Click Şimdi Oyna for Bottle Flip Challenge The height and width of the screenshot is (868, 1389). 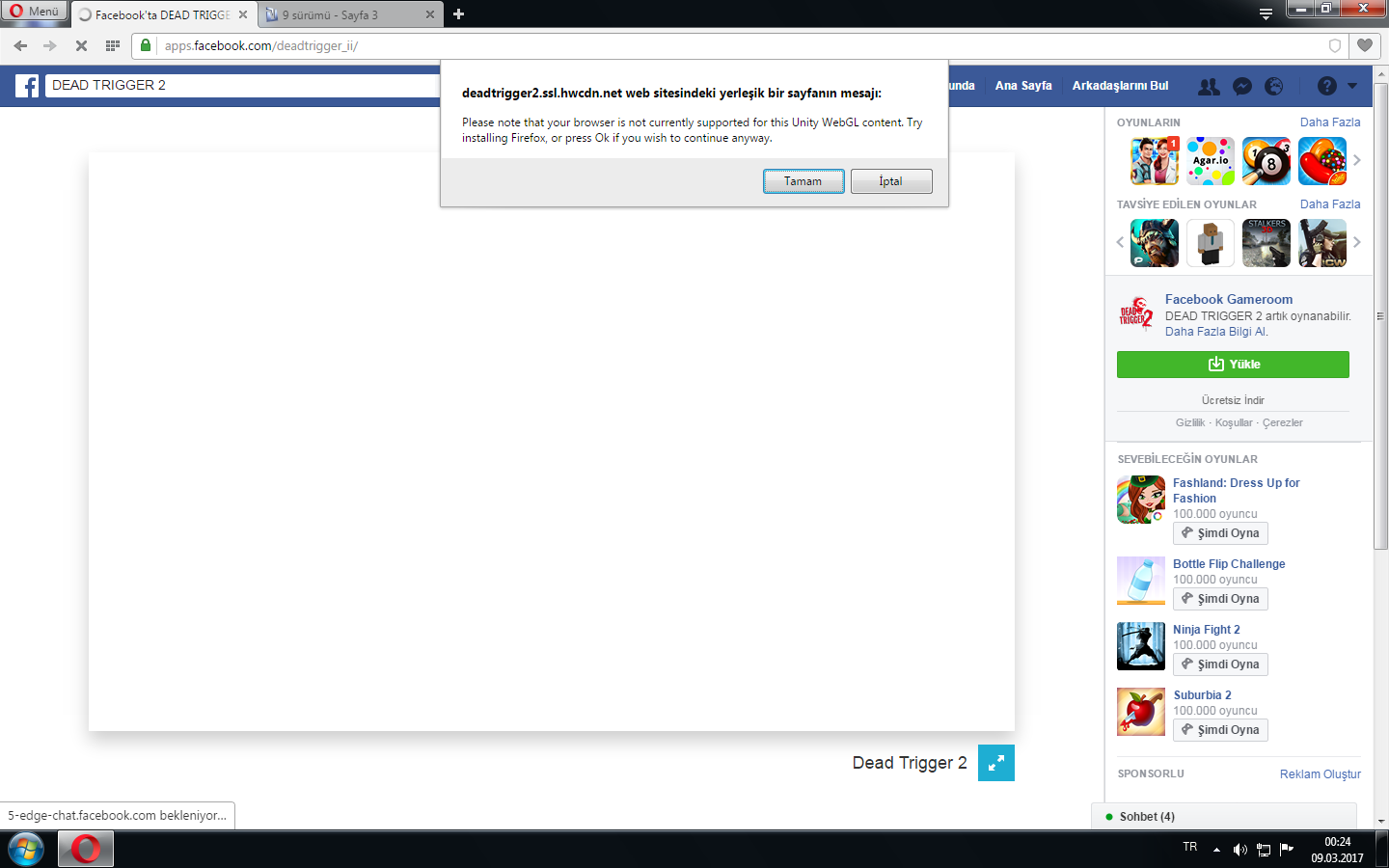click(x=1220, y=599)
